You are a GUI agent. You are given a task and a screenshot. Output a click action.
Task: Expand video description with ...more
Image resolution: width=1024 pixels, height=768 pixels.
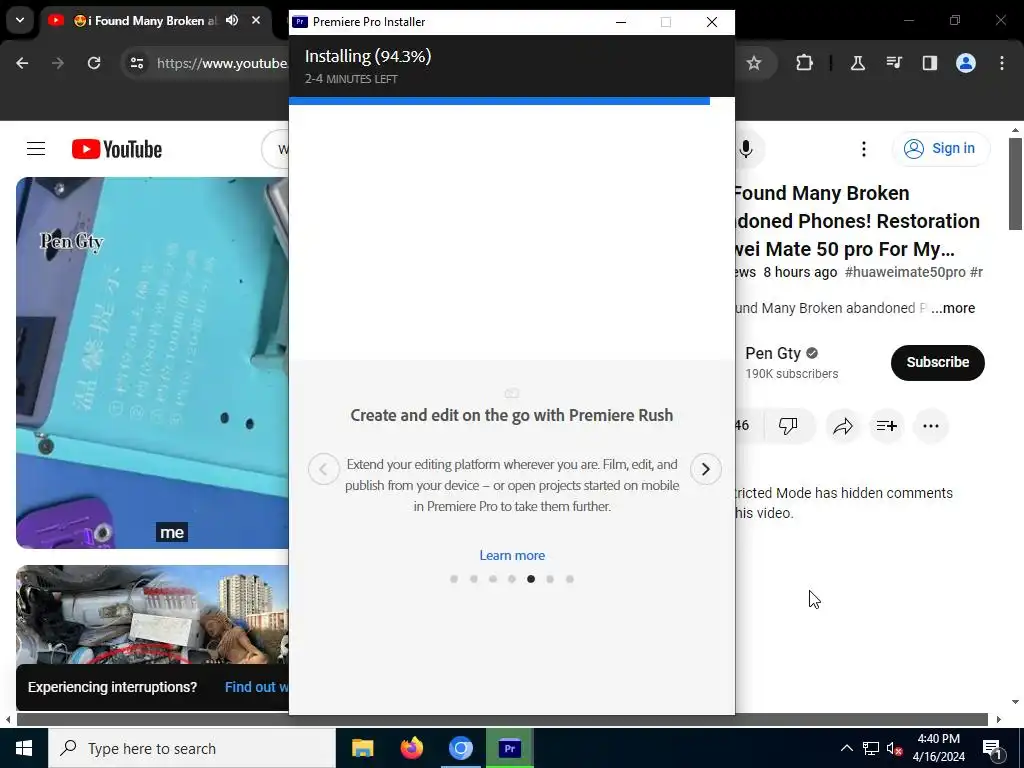pyautogui.click(x=953, y=308)
